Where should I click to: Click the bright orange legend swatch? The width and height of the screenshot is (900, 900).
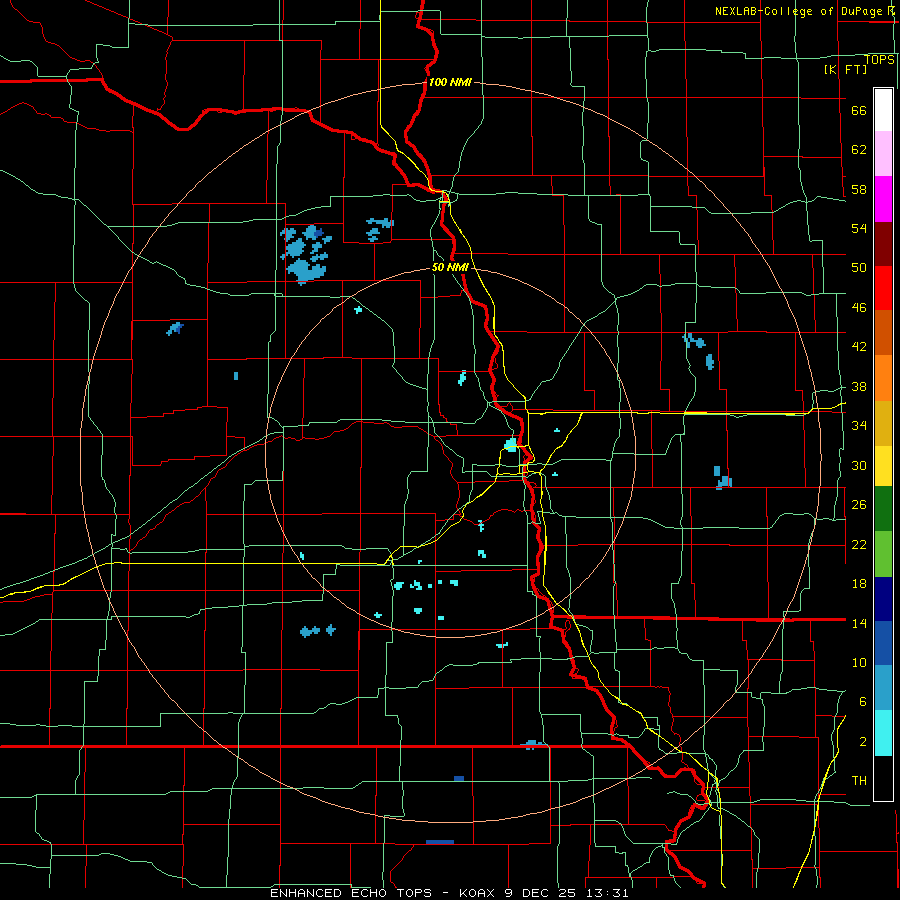pos(883,378)
